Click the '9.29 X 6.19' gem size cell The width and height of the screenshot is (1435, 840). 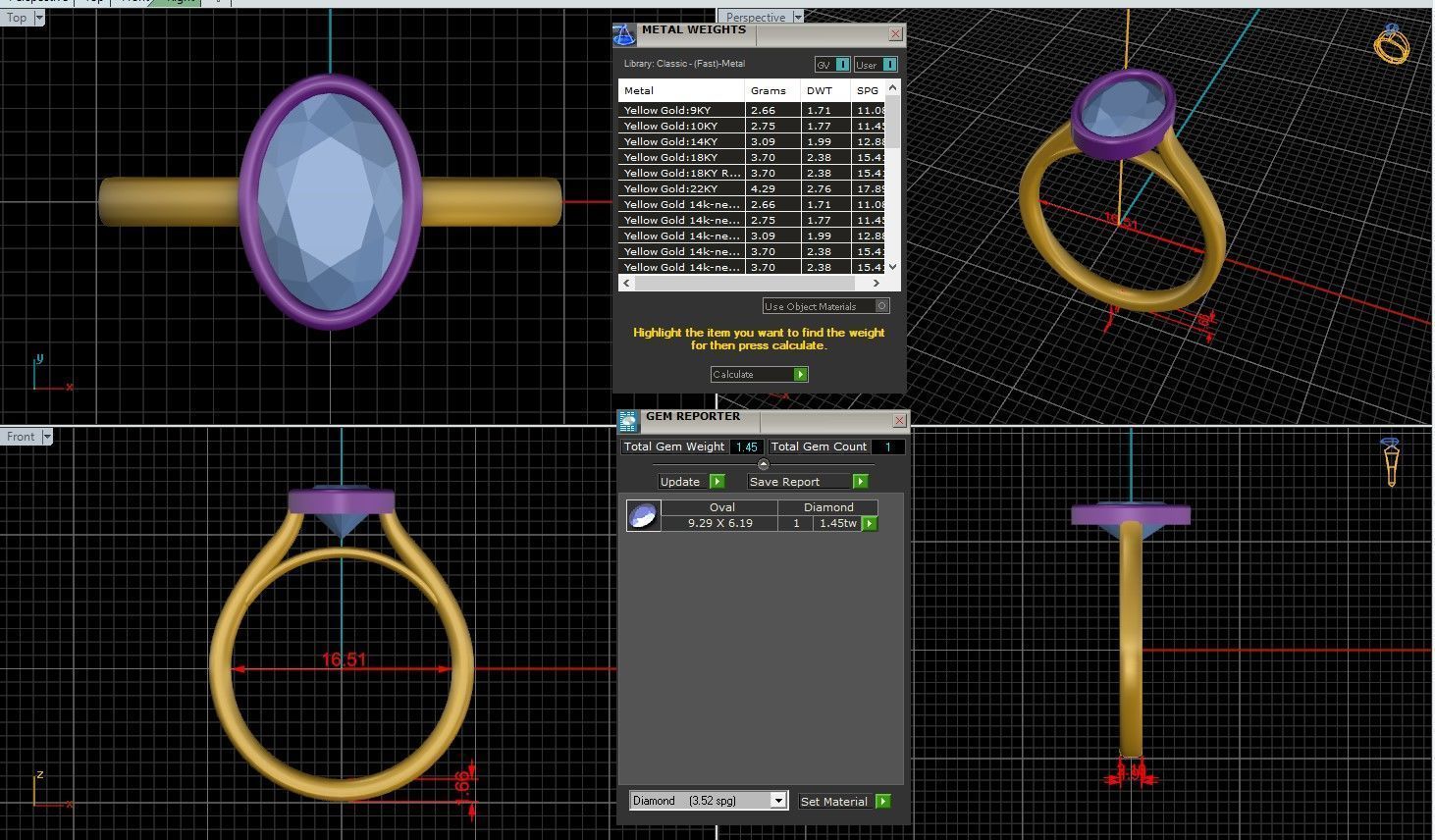point(719,524)
